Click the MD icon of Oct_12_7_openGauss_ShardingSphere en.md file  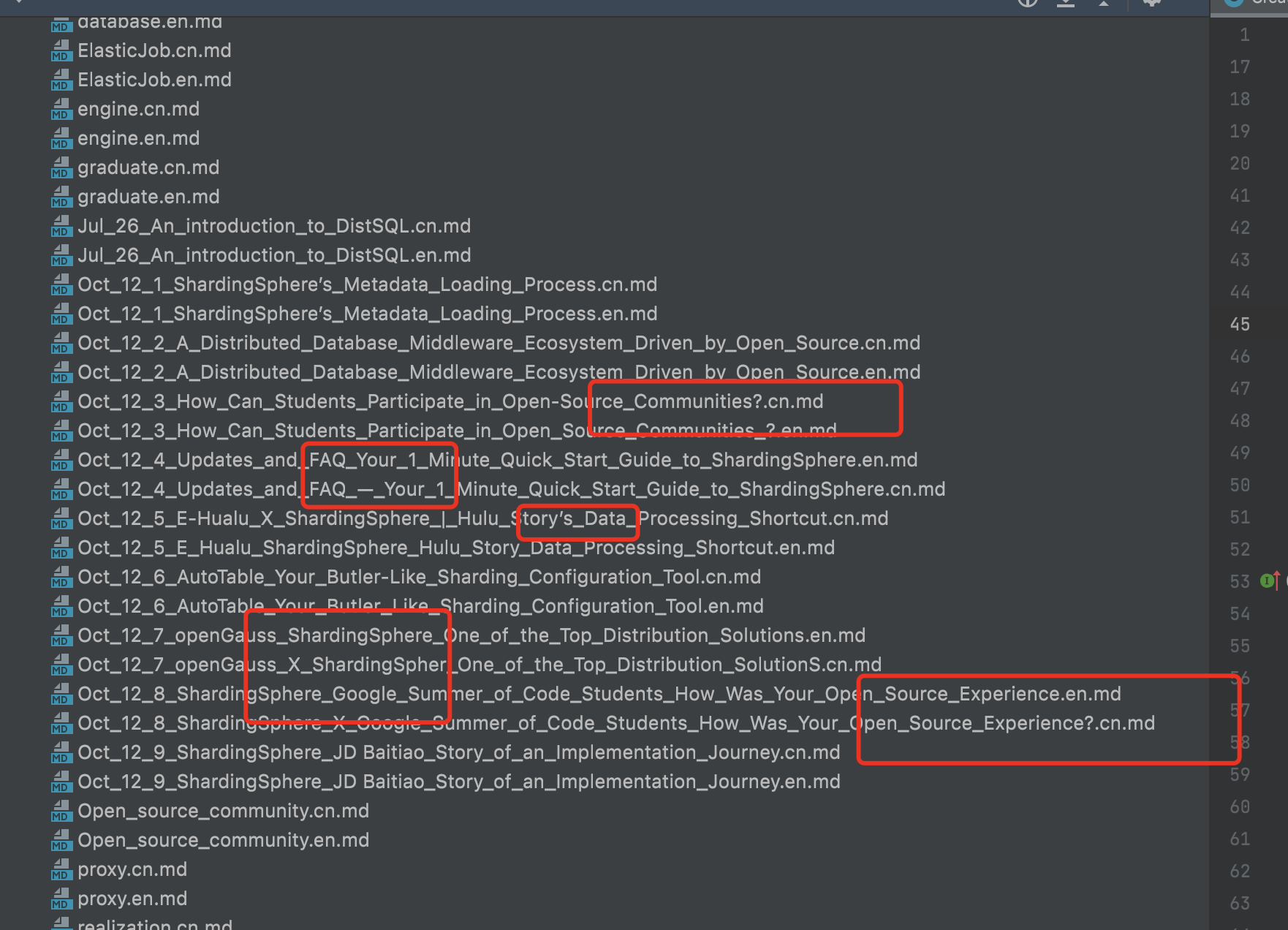[61, 635]
